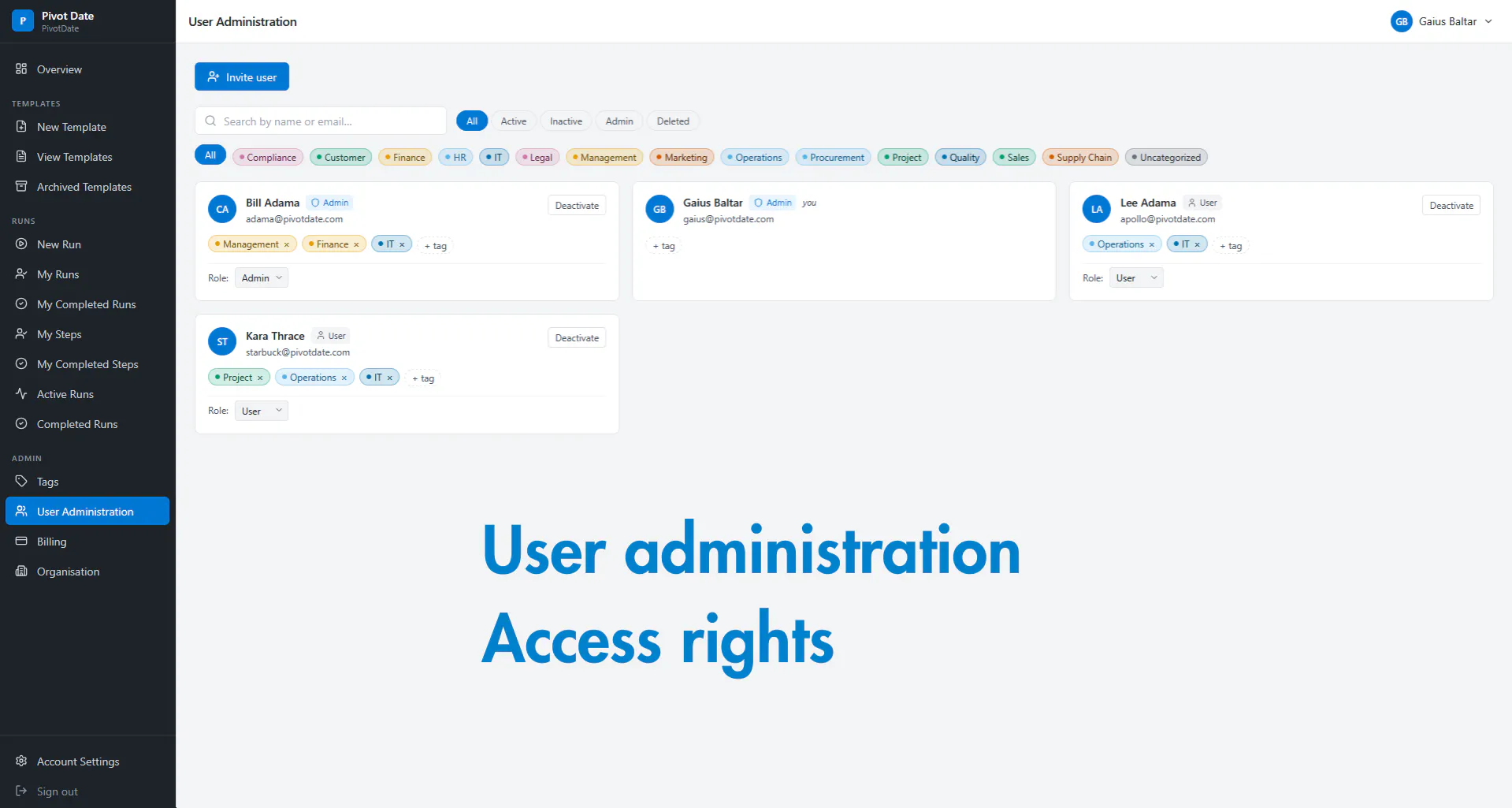Screen dimensions: 1512x808
Task: Click the Account Settings gear icon
Action: point(21,761)
